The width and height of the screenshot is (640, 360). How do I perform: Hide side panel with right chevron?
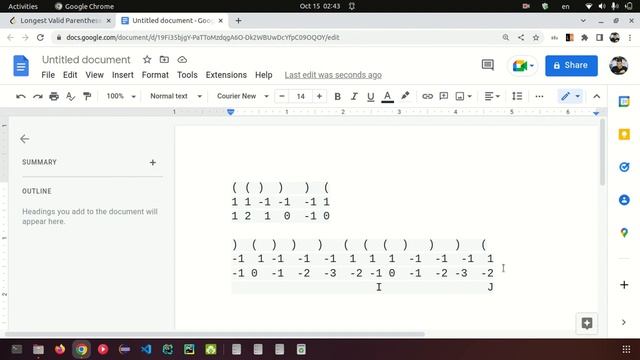pyautogui.click(x=624, y=322)
